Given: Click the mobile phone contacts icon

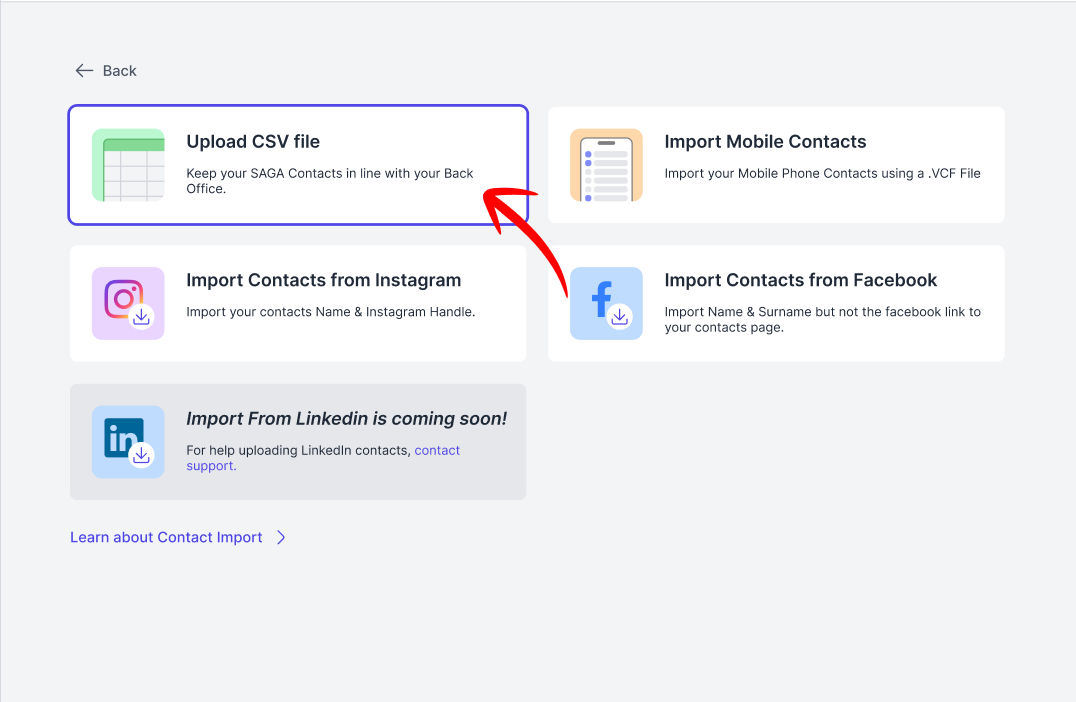Looking at the screenshot, I should tap(606, 165).
